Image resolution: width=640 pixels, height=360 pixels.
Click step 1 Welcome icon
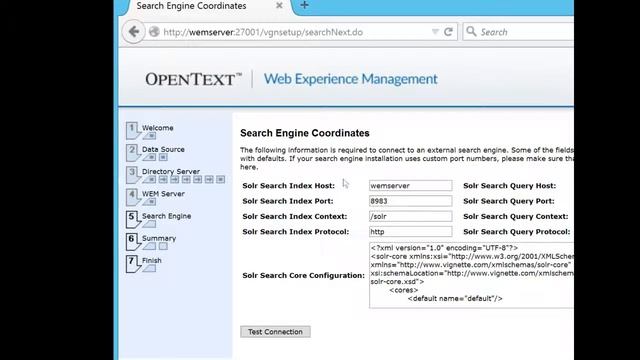pos(133,131)
